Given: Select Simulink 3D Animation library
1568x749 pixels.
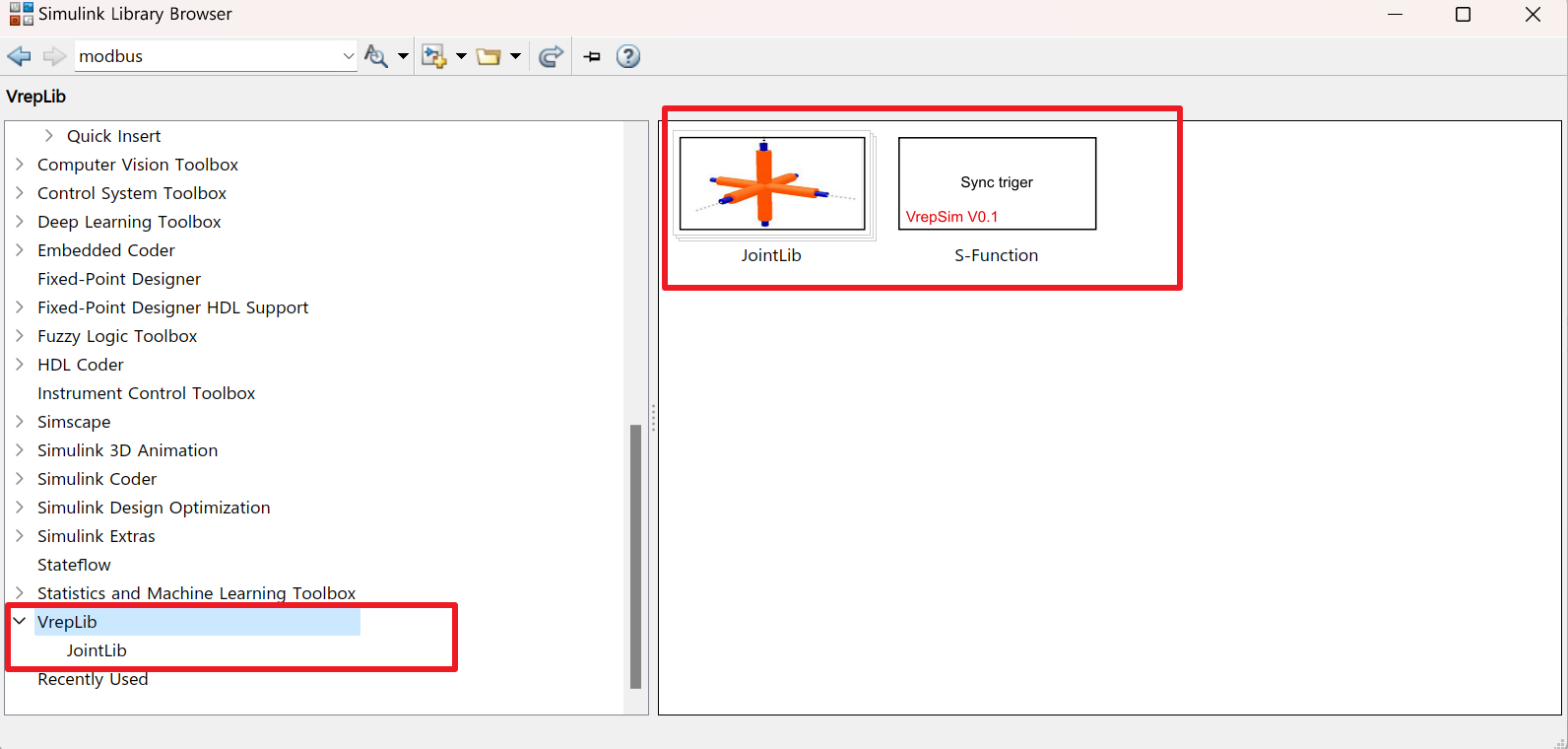Looking at the screenshot, I should click(x=127, y=450).
